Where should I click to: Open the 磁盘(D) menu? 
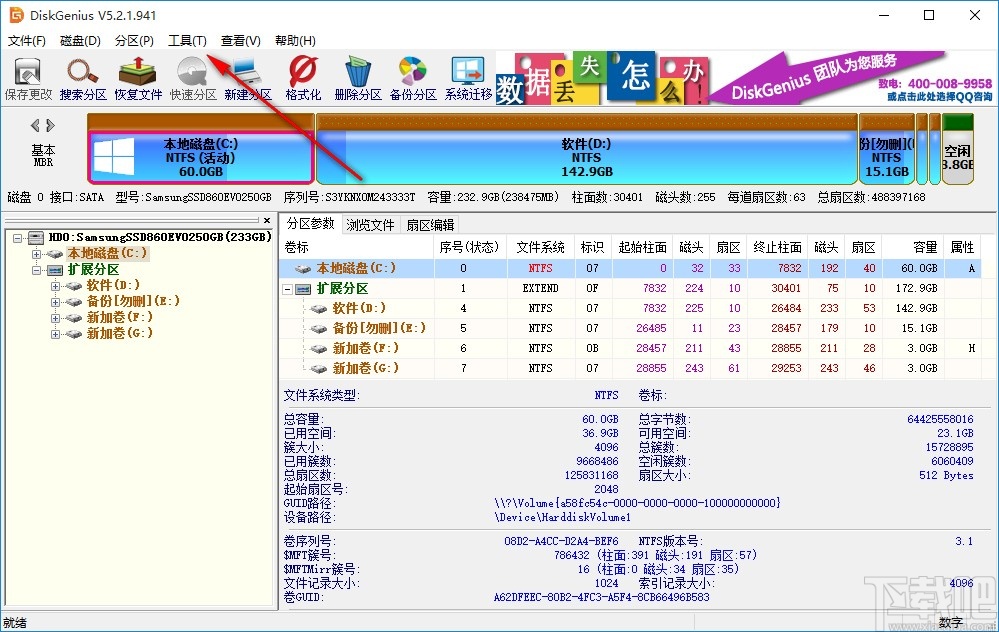tap(80, 41)
